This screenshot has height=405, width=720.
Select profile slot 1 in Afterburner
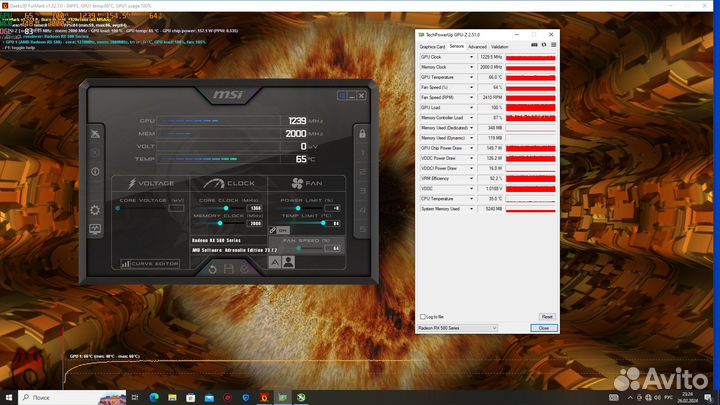pyautogui.click(x=362, y=152)
